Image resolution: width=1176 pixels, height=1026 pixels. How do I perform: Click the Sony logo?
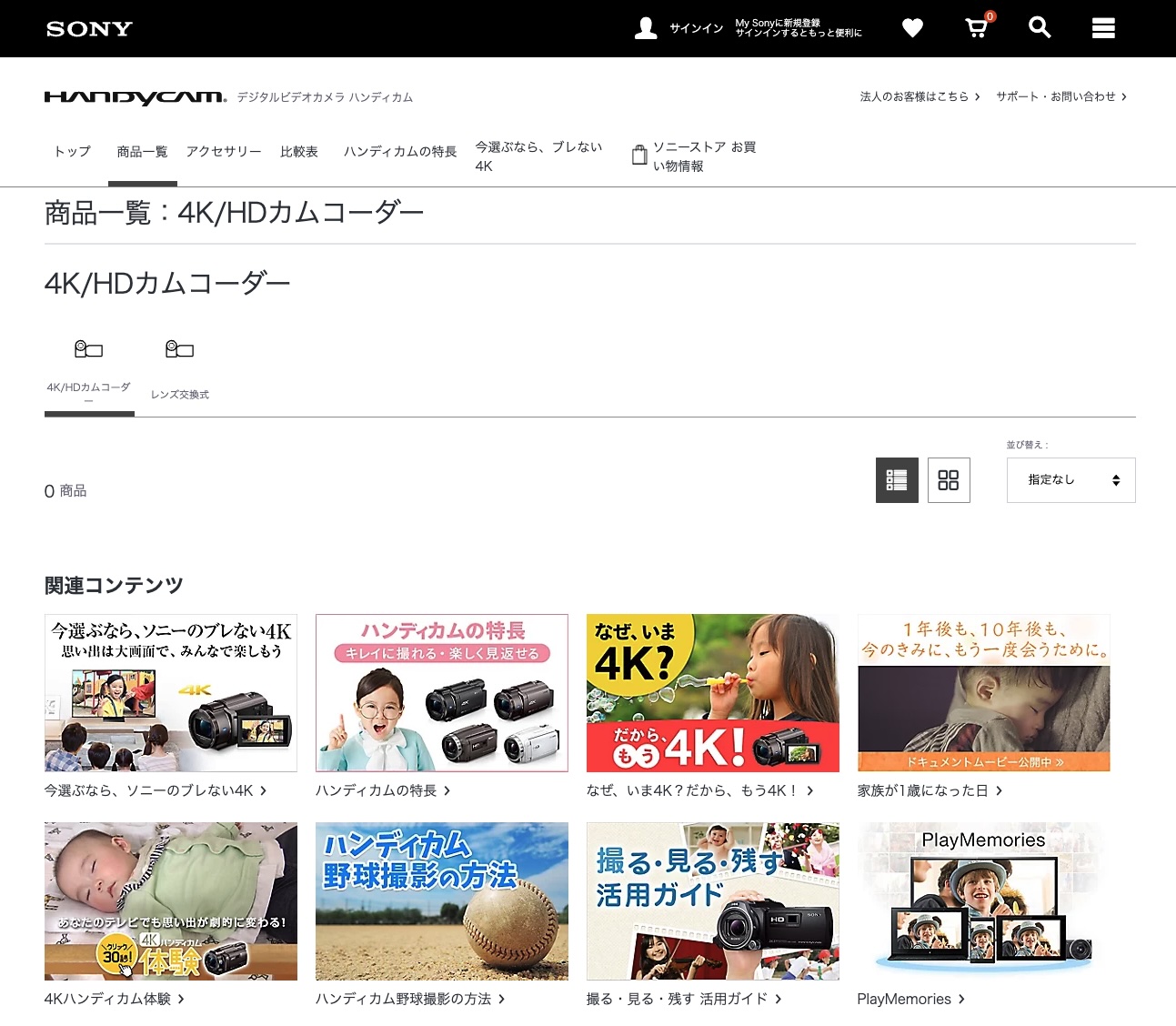(x=89, y=29)
